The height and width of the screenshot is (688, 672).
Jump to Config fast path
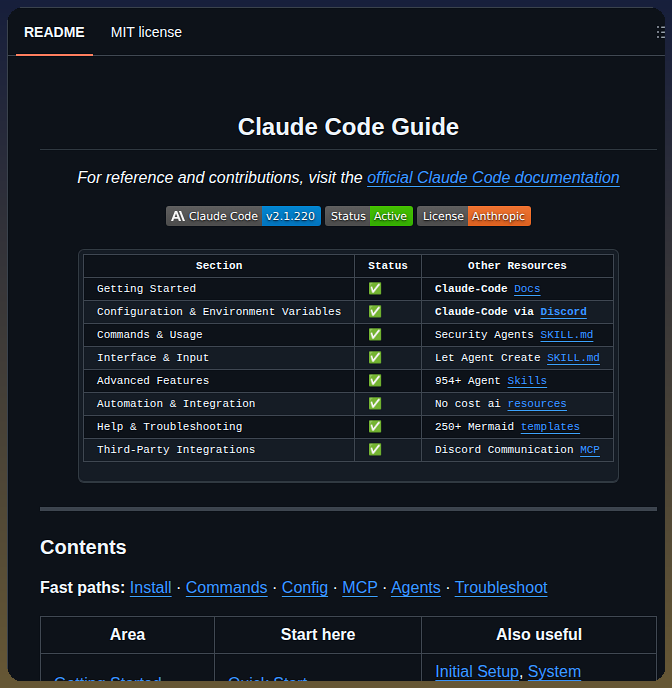click(304, 588)
